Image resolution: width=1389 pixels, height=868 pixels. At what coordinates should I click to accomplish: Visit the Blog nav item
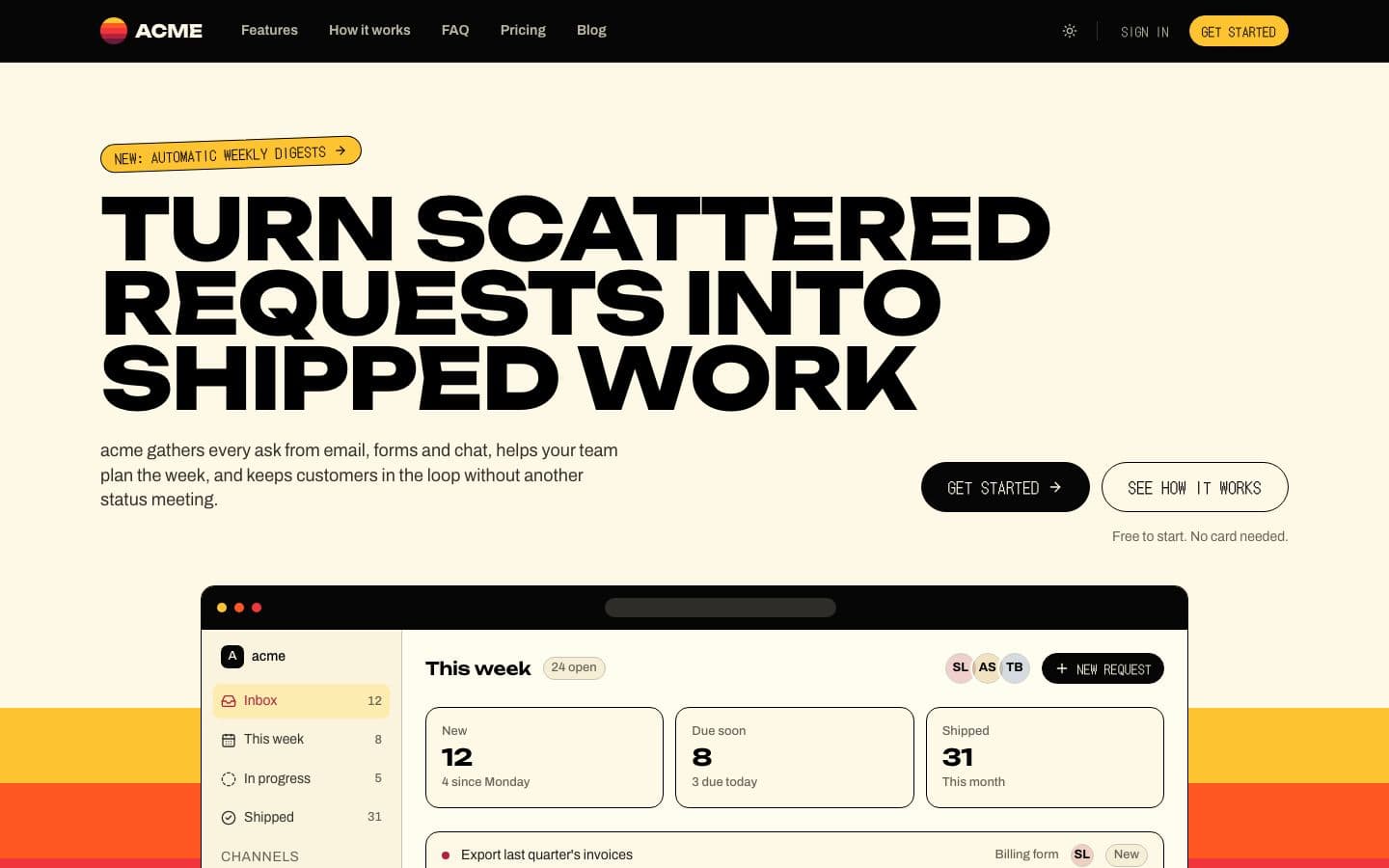591,30
